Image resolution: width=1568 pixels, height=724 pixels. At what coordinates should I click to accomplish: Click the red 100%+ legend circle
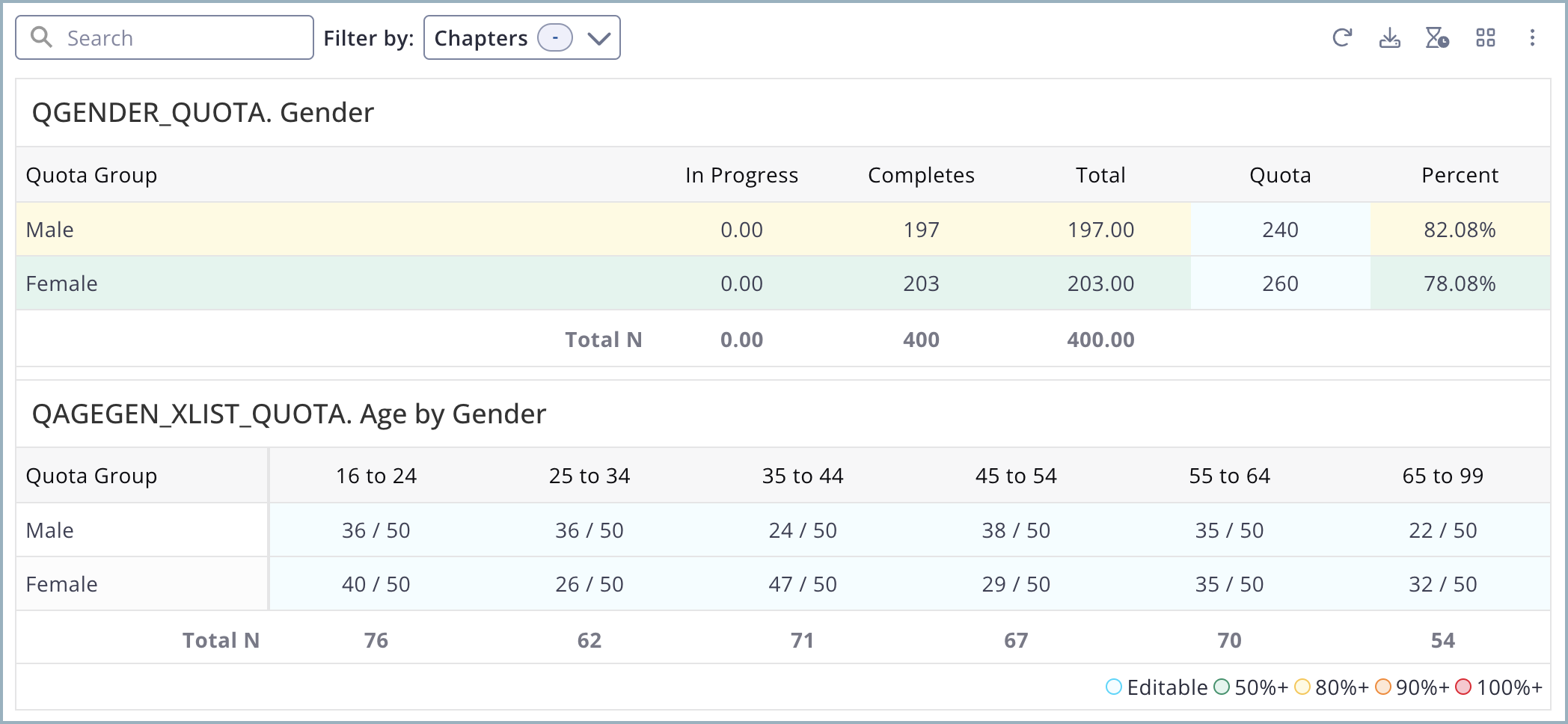click(1463, 687)
